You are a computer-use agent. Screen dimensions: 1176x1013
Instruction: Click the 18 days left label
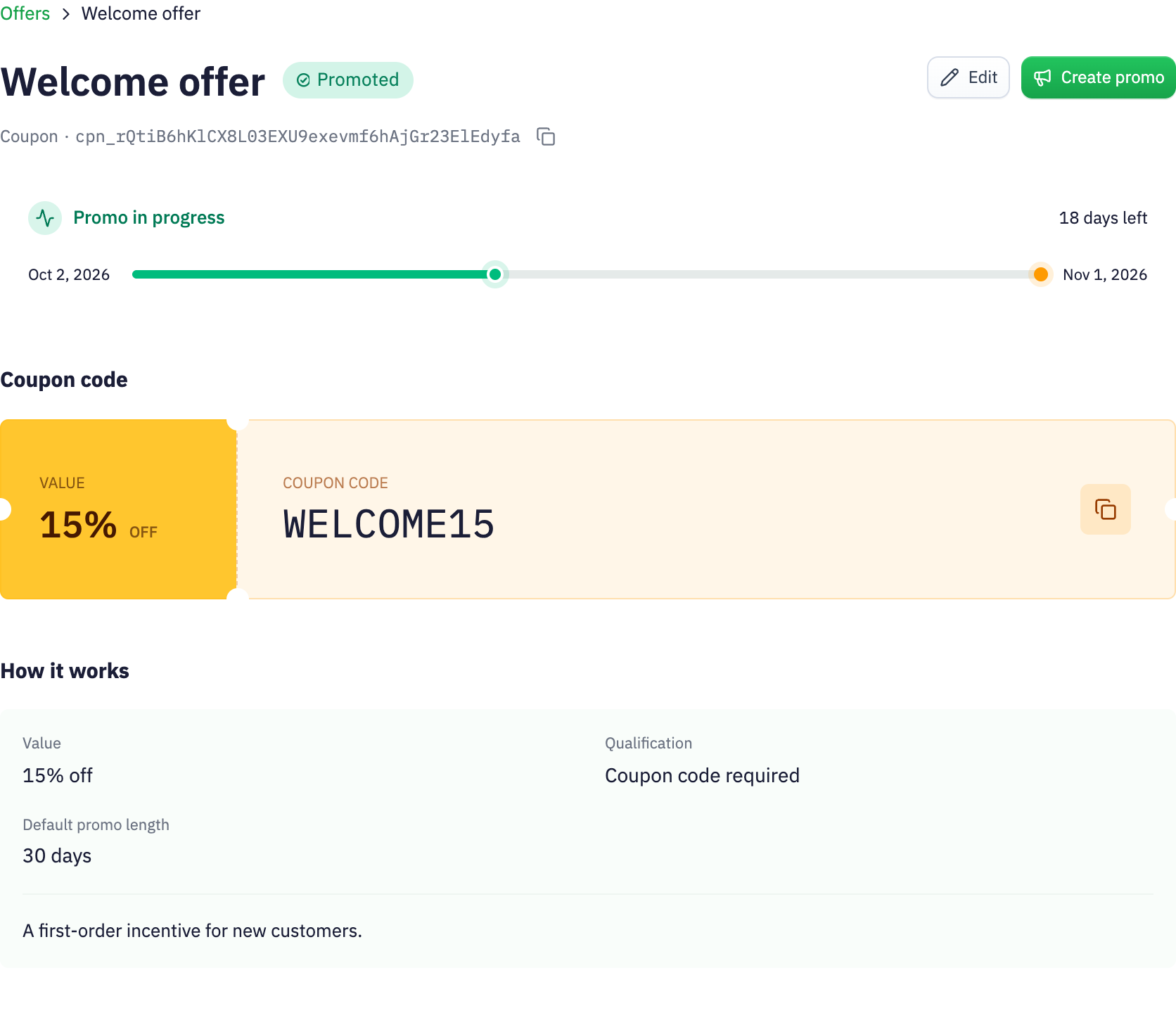(x=1103, y=218)
